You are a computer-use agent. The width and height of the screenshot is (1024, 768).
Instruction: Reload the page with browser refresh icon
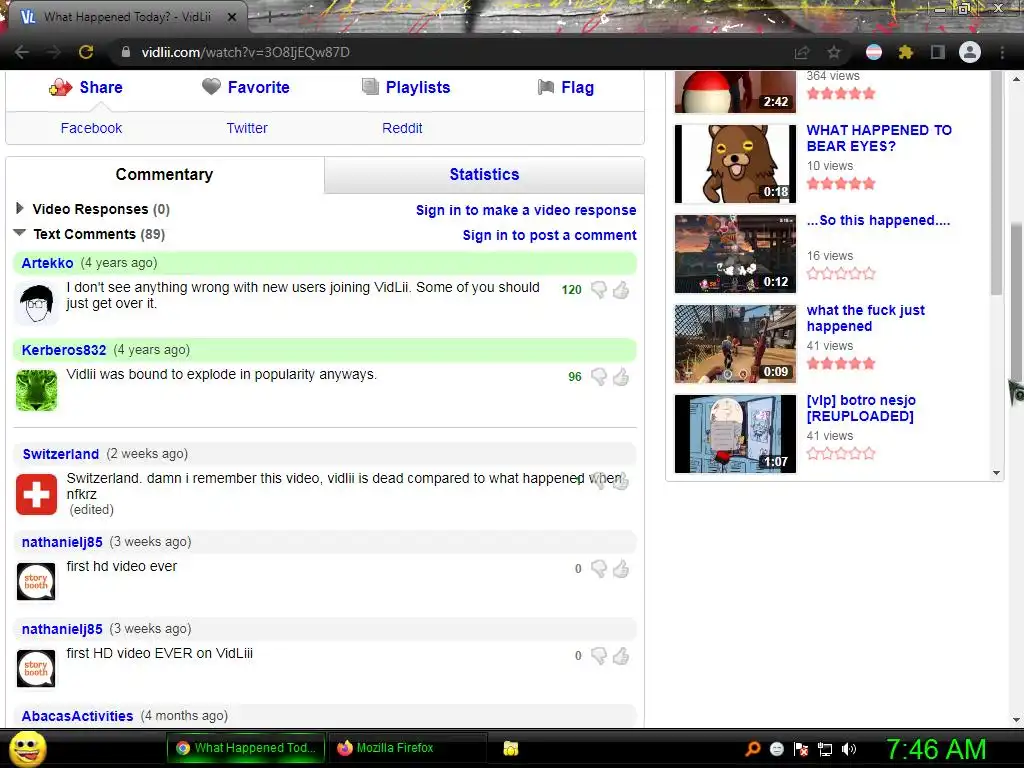coord(86,52)
